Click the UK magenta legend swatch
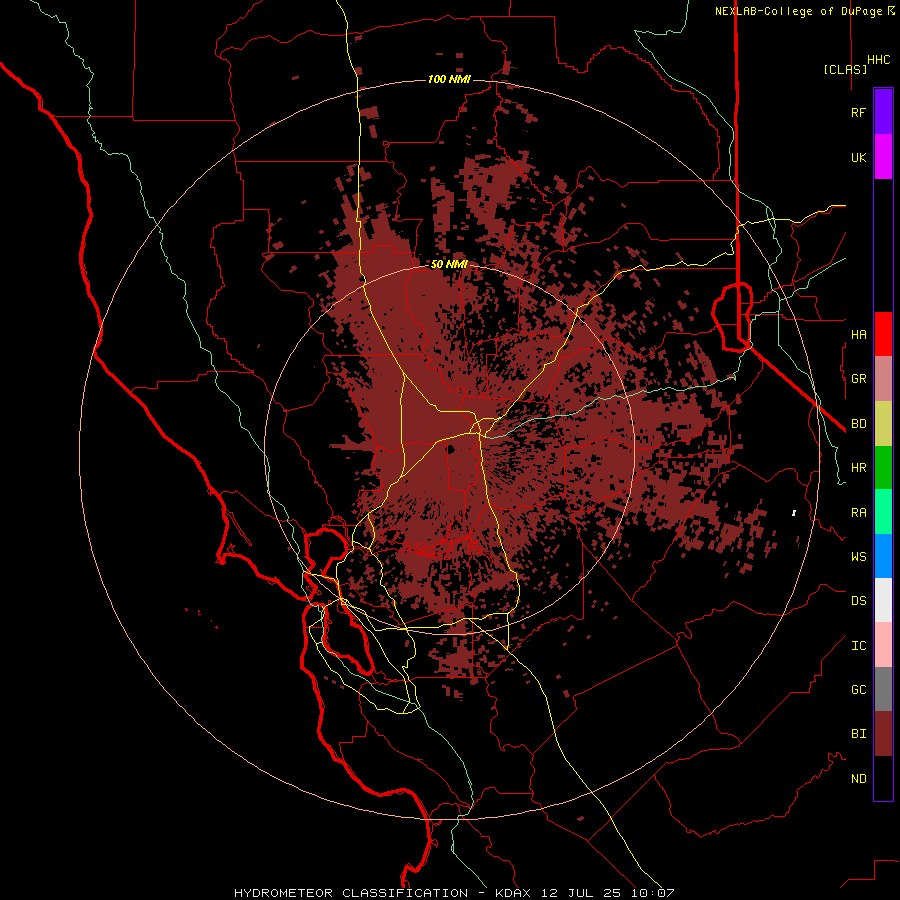Viewport: 900px width, 900px height. (x=883, y=157)
